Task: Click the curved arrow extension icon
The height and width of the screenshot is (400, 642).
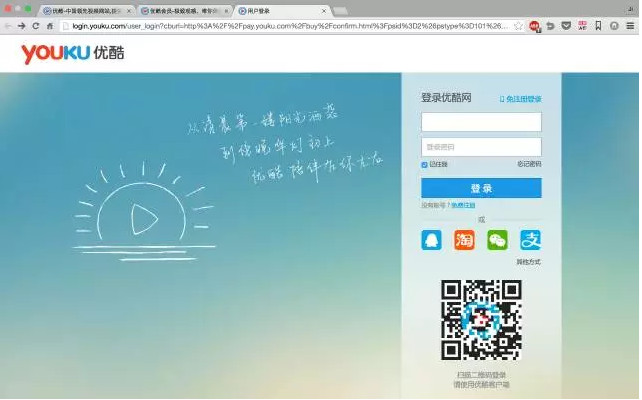Action: (x=550, y=26)
